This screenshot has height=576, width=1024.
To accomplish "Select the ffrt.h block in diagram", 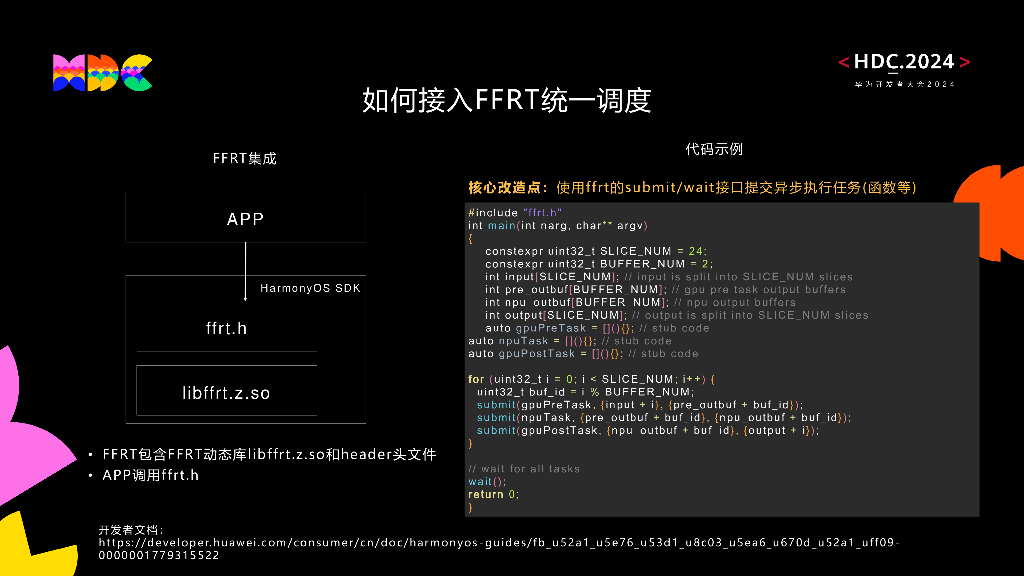I will [226, 327].
